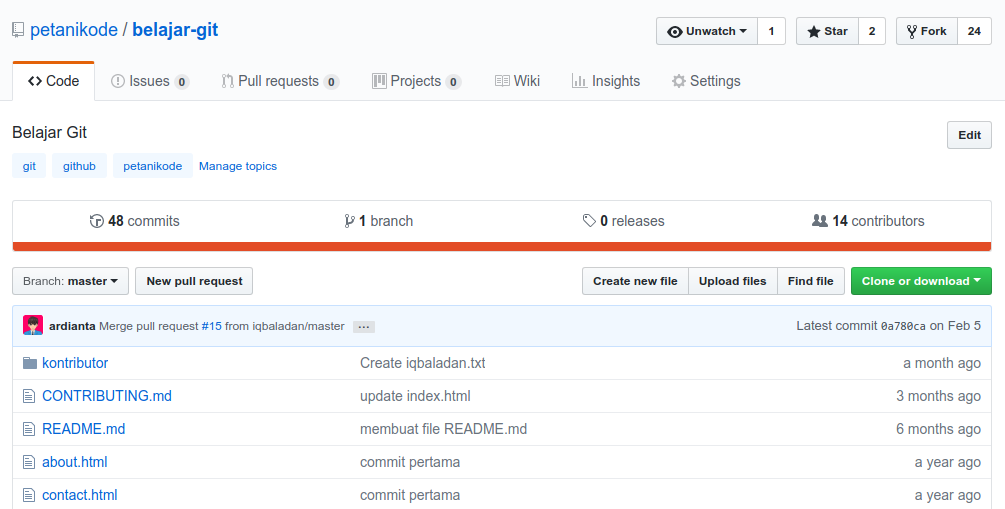View the 0 releases link
1005x509 pixels.
click(x=624, y=221)
